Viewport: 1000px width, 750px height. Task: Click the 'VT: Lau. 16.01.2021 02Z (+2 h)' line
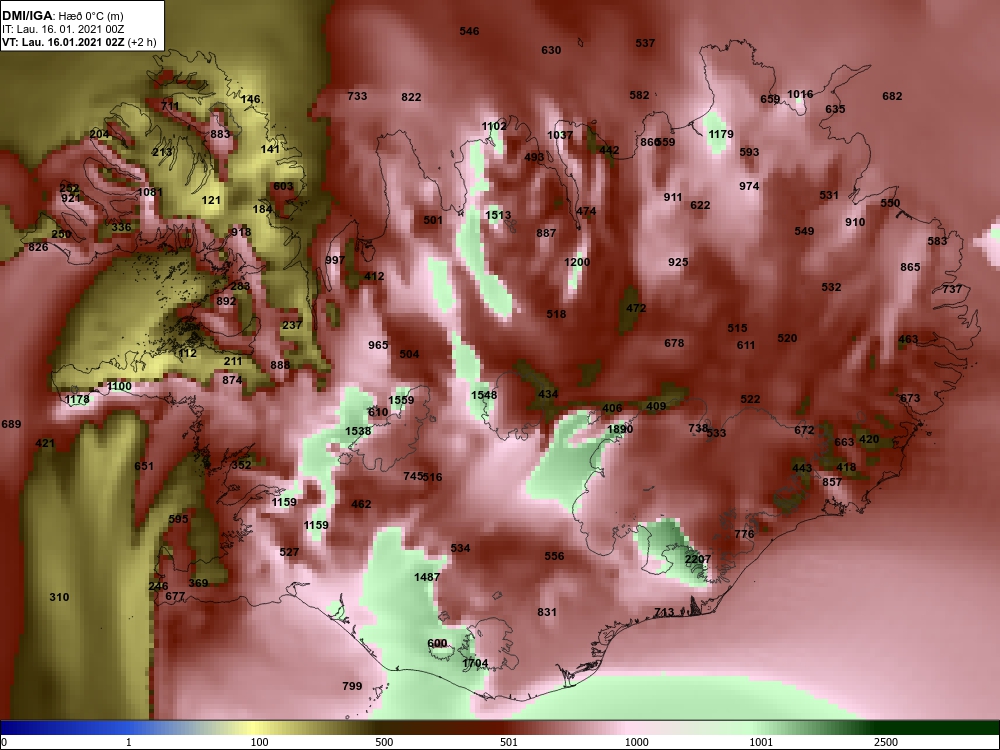pyautogui.click(x=79, y=43)
